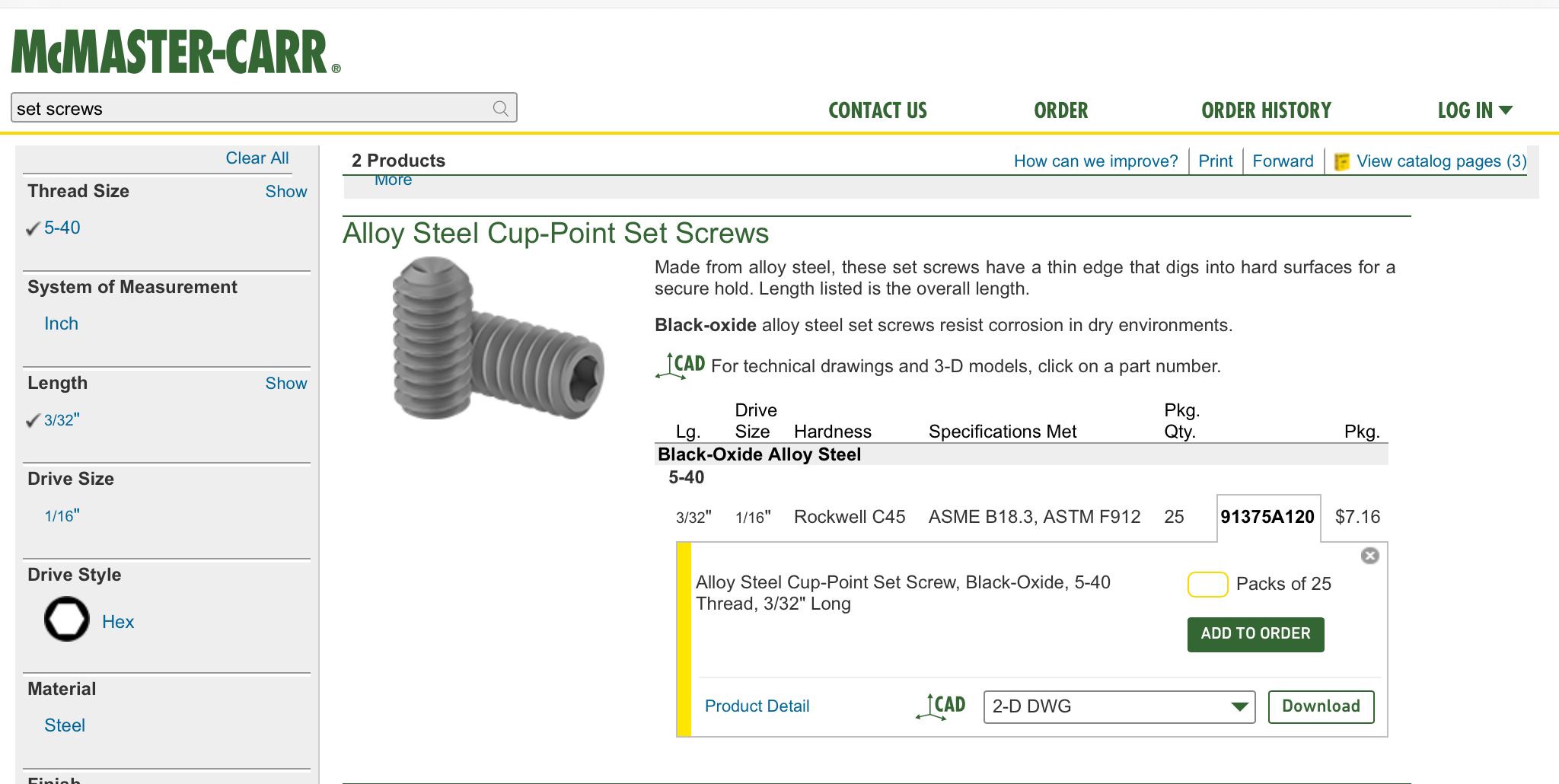Expand the LOG IN dropdown menu

tap(1474, 110)
